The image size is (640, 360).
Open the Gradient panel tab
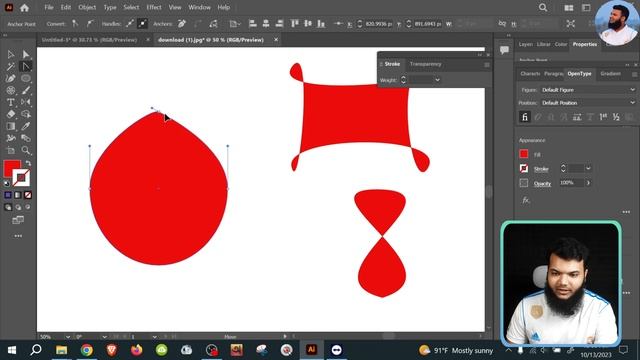(x=610, y=73)
